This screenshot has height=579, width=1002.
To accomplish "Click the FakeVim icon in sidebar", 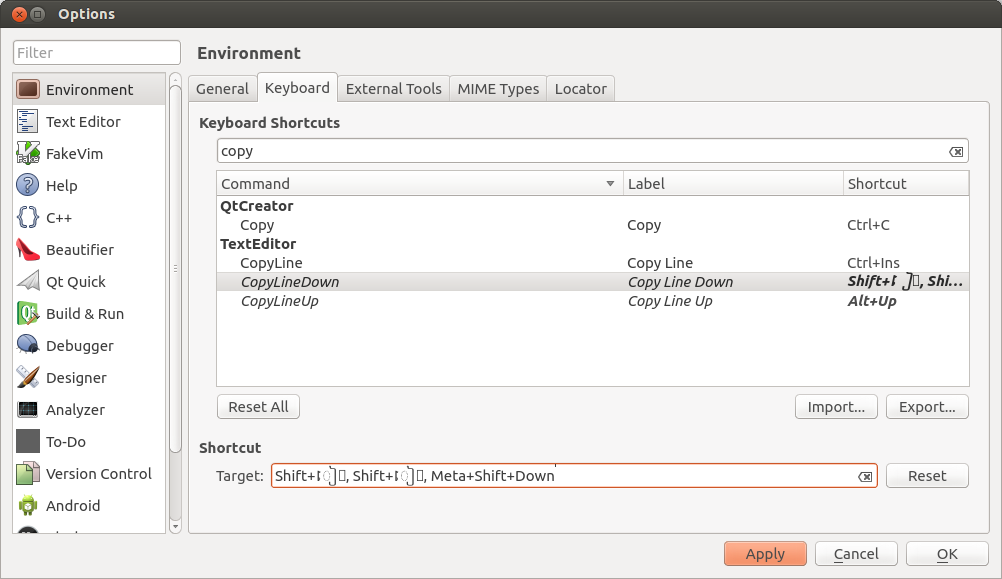I will pos(28,153).
